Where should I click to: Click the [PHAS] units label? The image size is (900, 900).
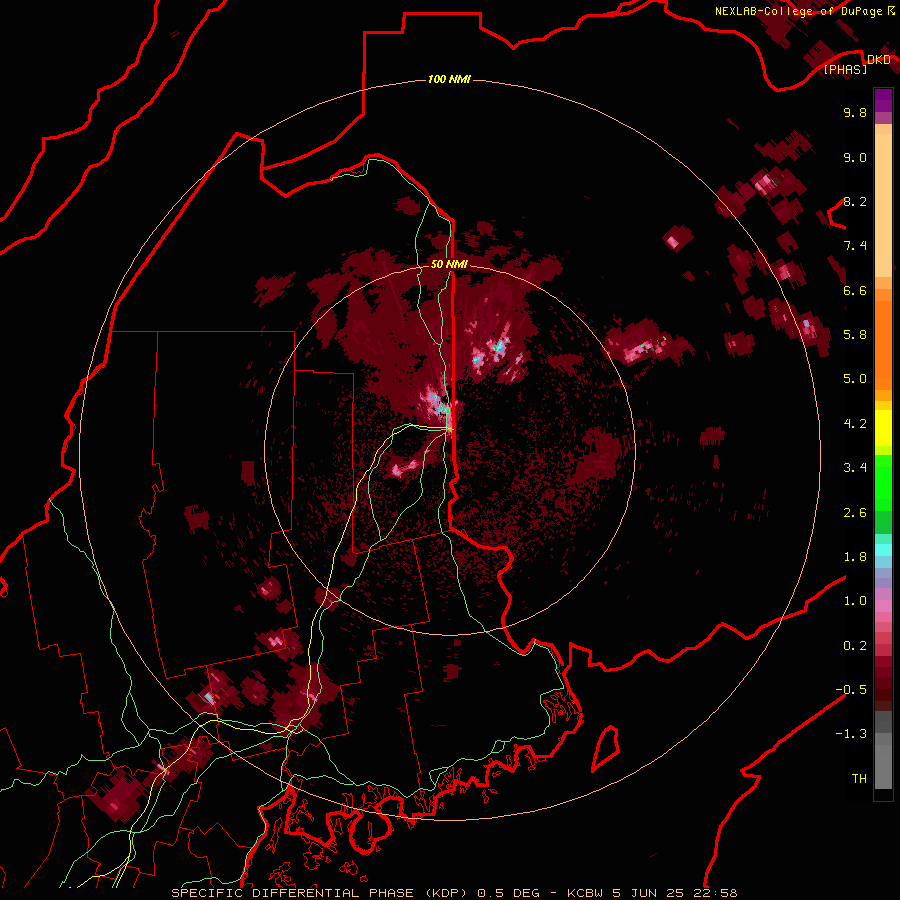coord(845,69)
